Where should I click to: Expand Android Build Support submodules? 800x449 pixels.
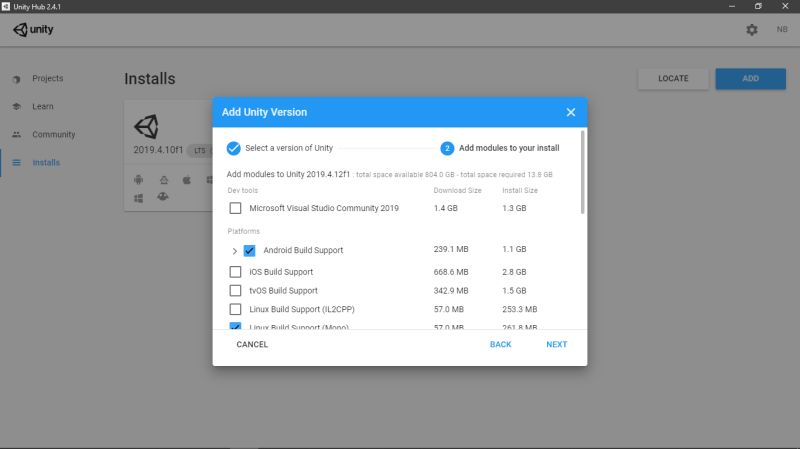click(234, 251)
